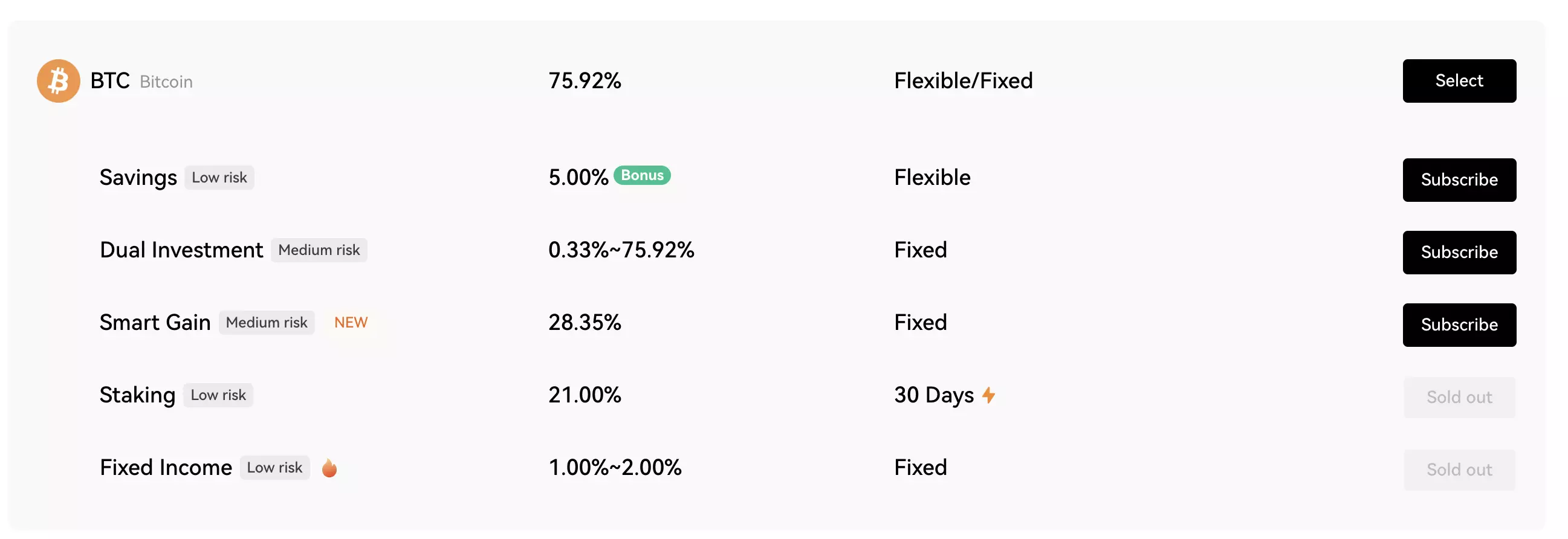This screenshot has width=1568, height=539.
Task: Click Medium risk tag beside Dual Investment
Action: click(x=319, y=250)
